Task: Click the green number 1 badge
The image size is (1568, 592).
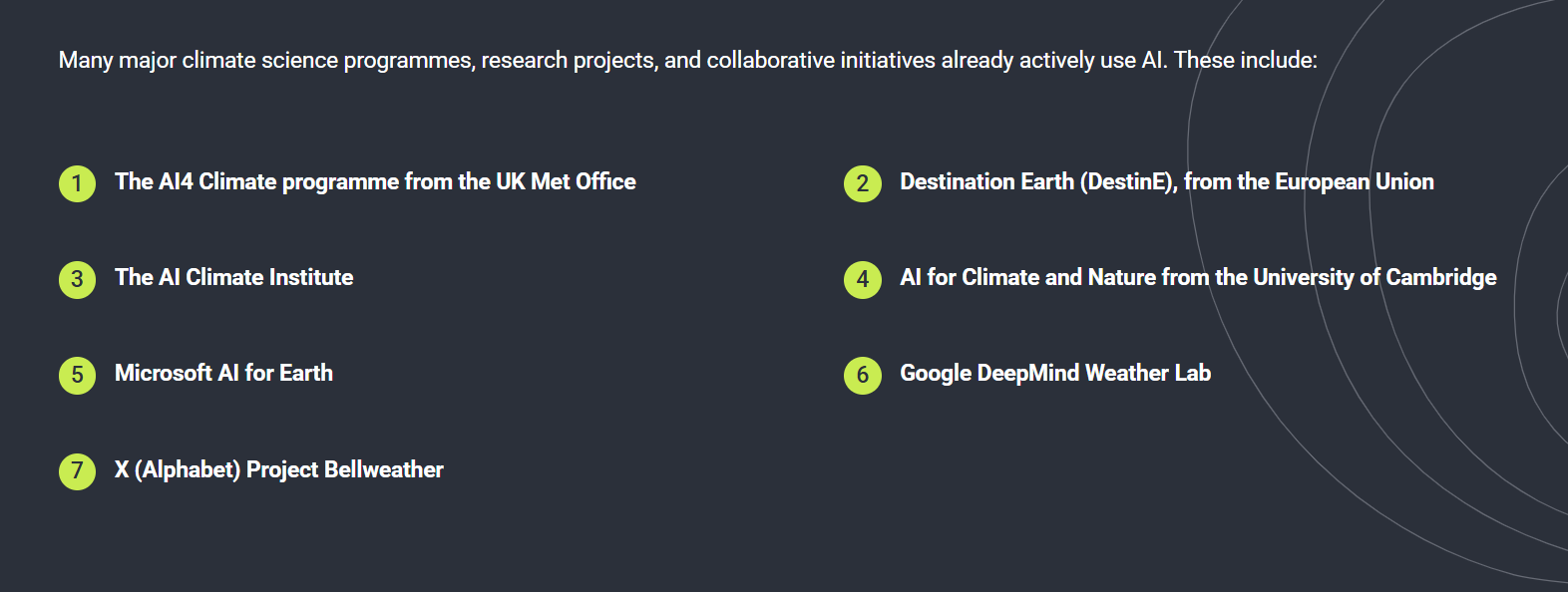Action: point(77,183)
